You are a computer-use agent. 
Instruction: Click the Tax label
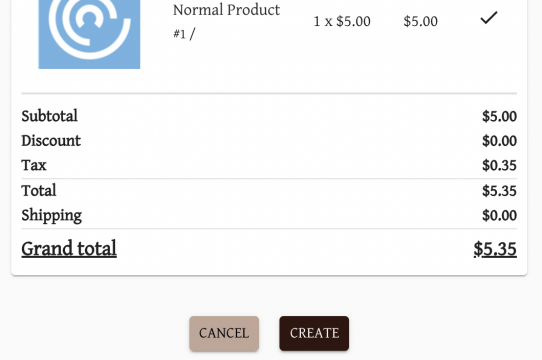[x=34, y=165]
